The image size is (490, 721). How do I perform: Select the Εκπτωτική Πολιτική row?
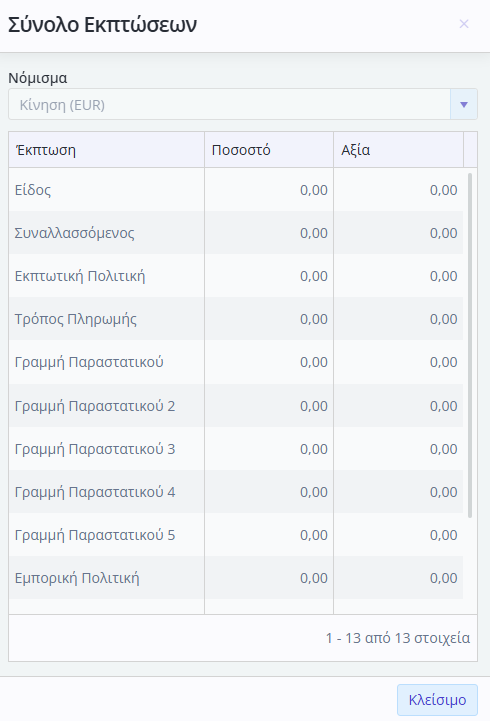236,276
